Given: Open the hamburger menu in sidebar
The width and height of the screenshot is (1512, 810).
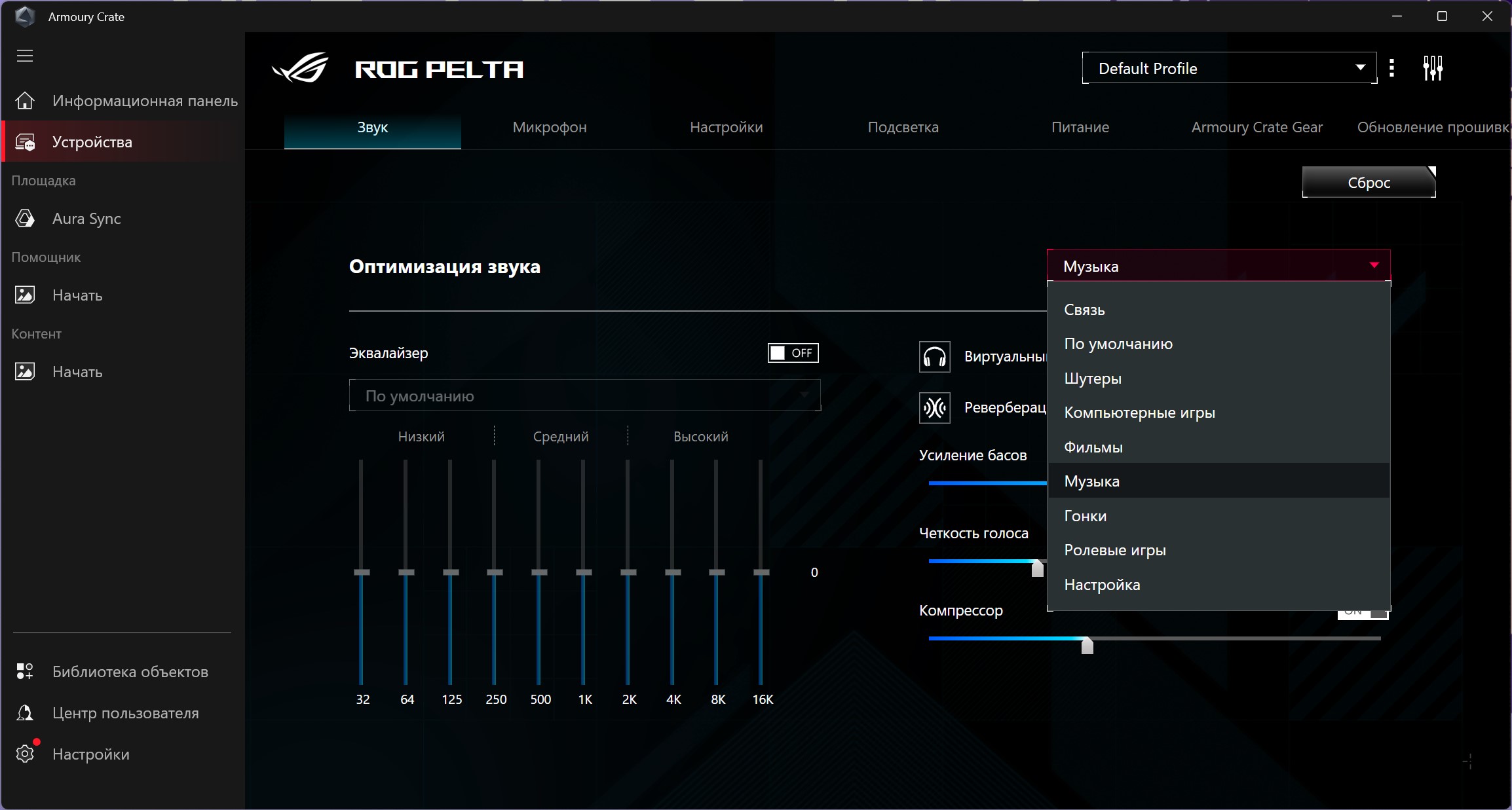Looking at the screenshot, I should point(25,56).
